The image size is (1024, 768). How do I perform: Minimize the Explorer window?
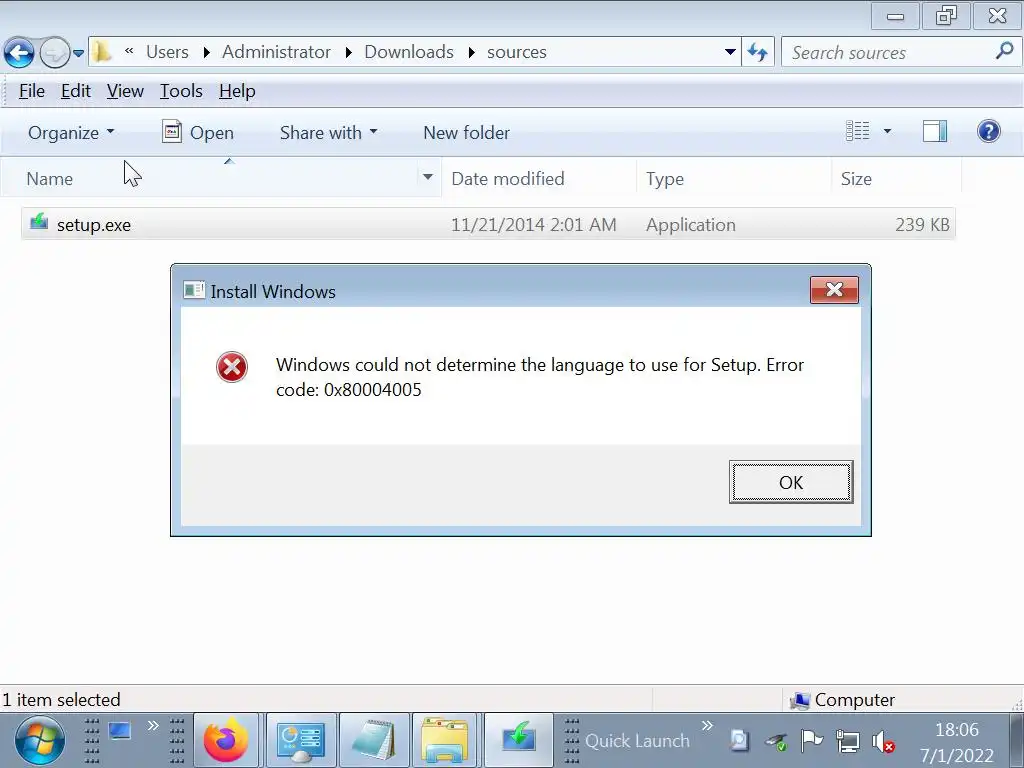click(x=895, y=16)
